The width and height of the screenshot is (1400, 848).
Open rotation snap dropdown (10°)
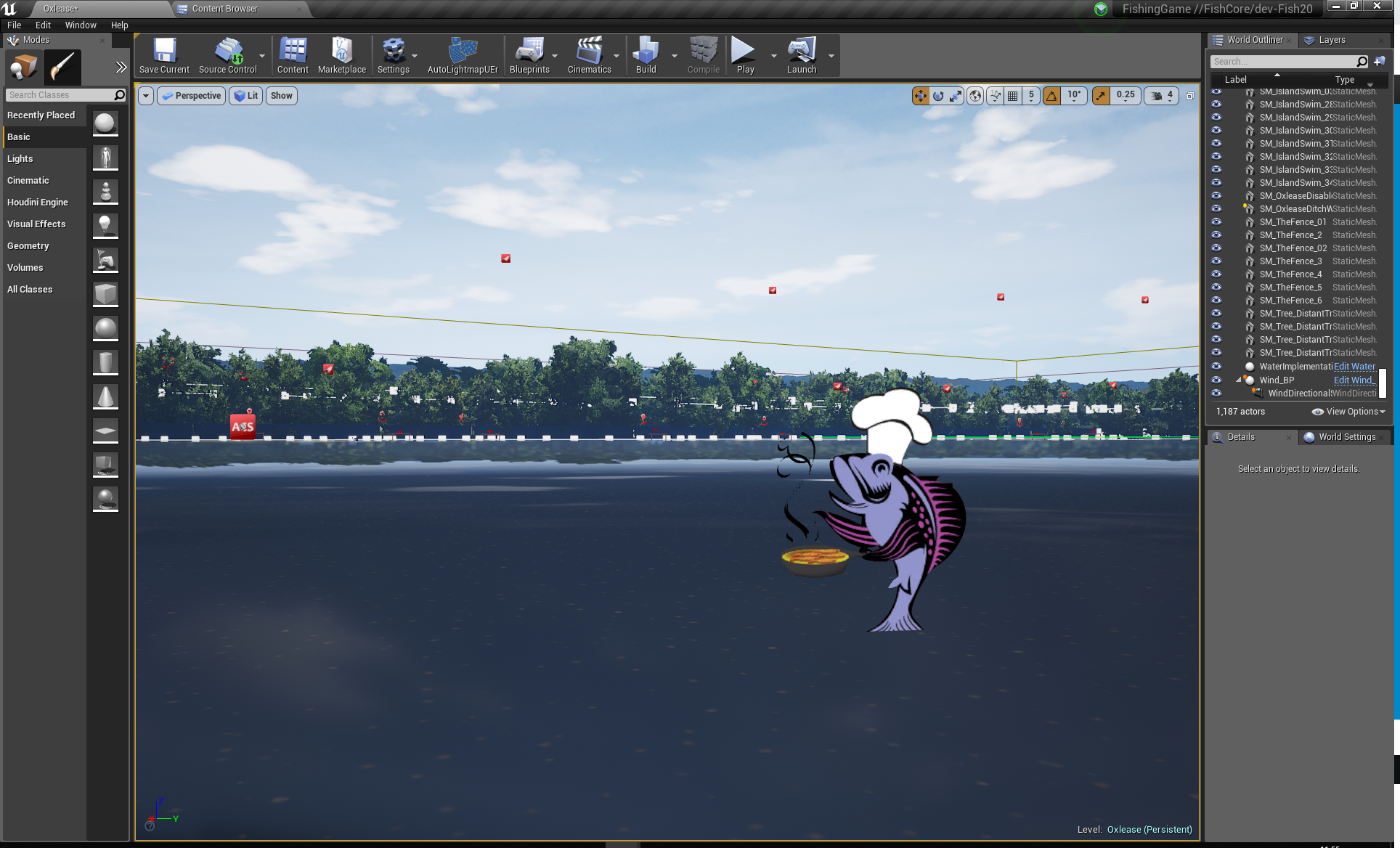click(1074, 96)
